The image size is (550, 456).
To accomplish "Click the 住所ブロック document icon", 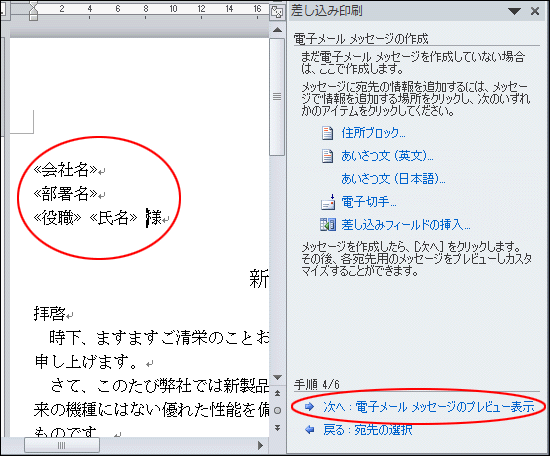I will [327, 133].
